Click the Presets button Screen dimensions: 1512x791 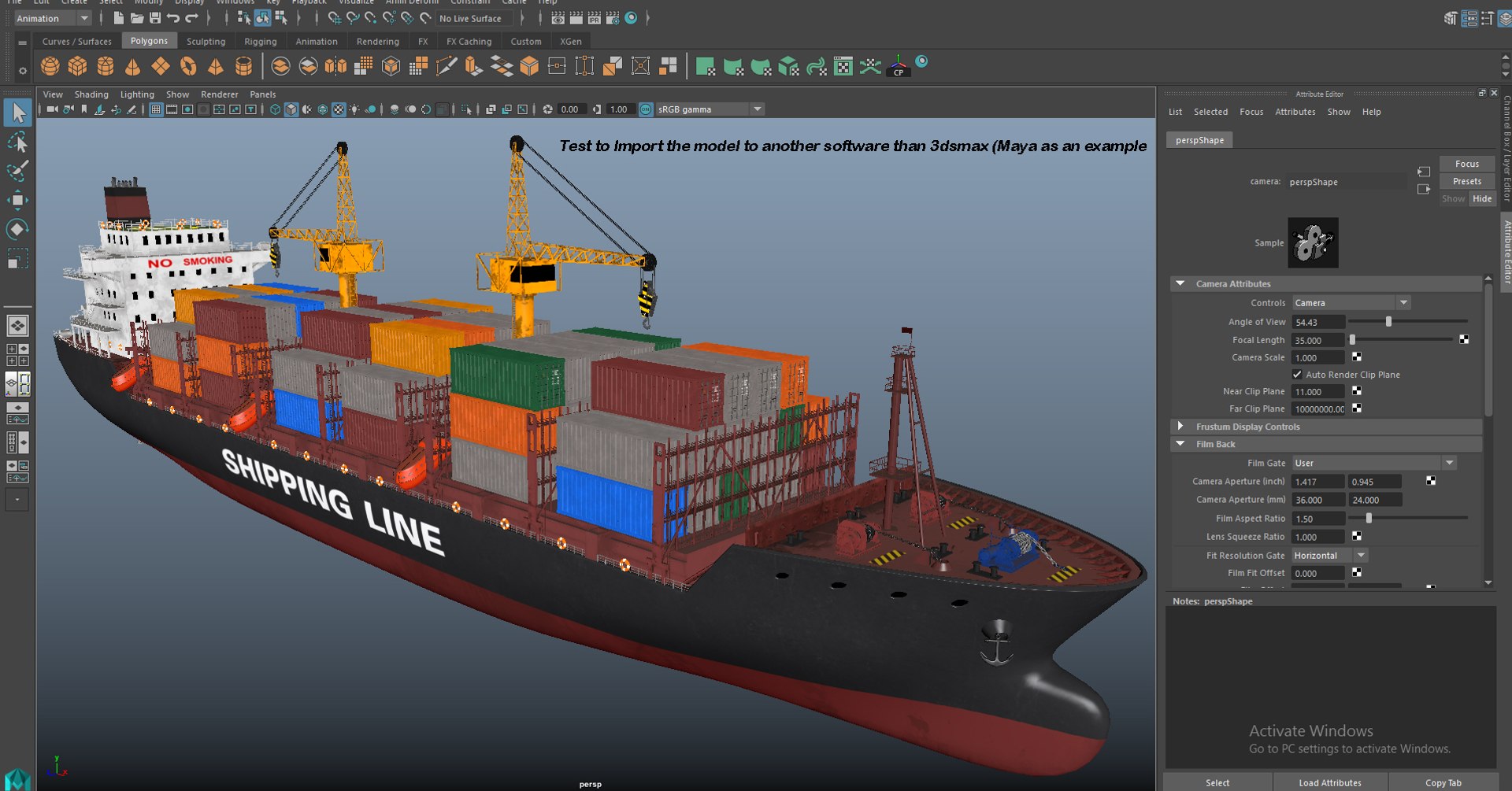(1466, 181)
